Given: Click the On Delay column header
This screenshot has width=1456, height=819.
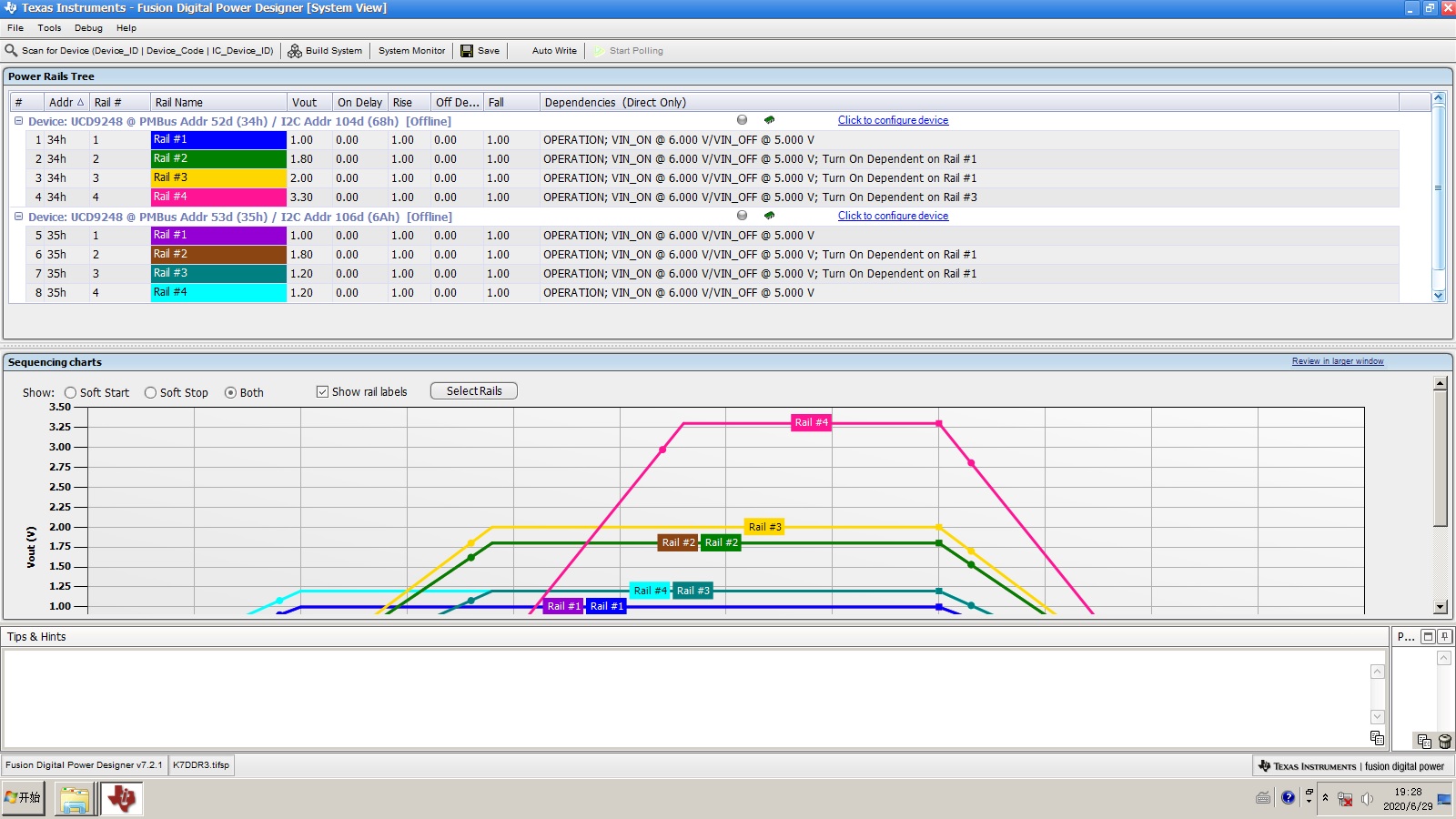Looking at the screenshot, I should pos(360,102).
